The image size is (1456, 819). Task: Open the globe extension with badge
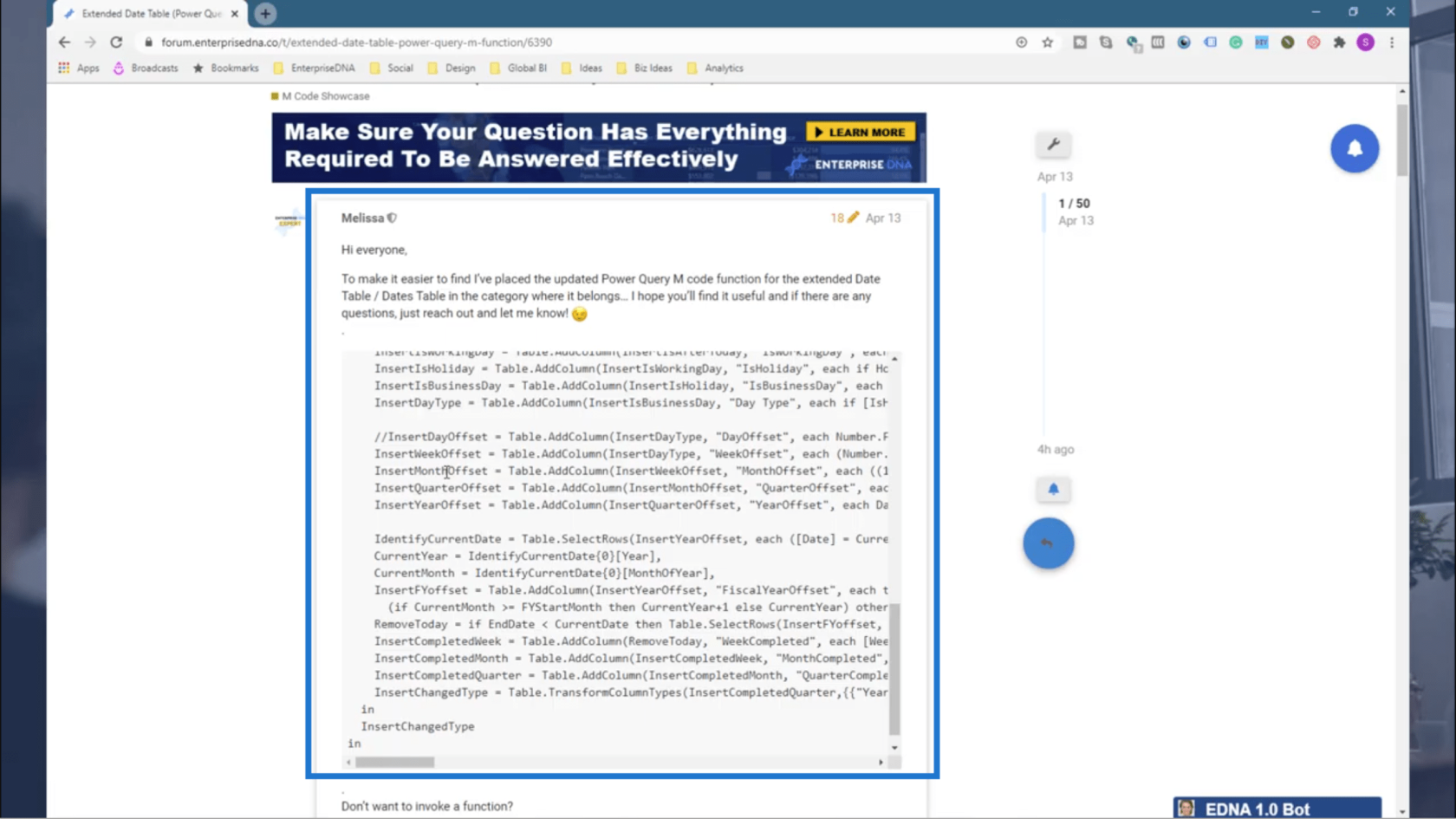1133,42
